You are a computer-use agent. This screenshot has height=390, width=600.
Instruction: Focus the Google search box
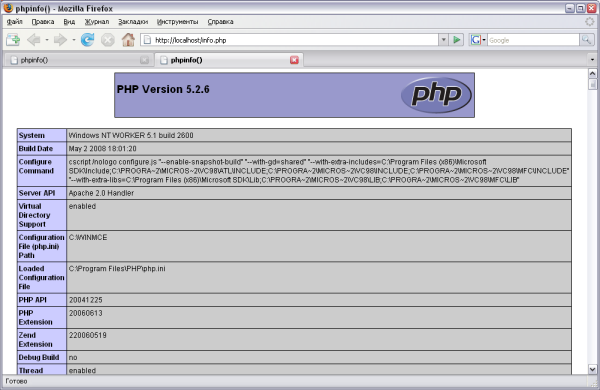(x=533, y=40)
